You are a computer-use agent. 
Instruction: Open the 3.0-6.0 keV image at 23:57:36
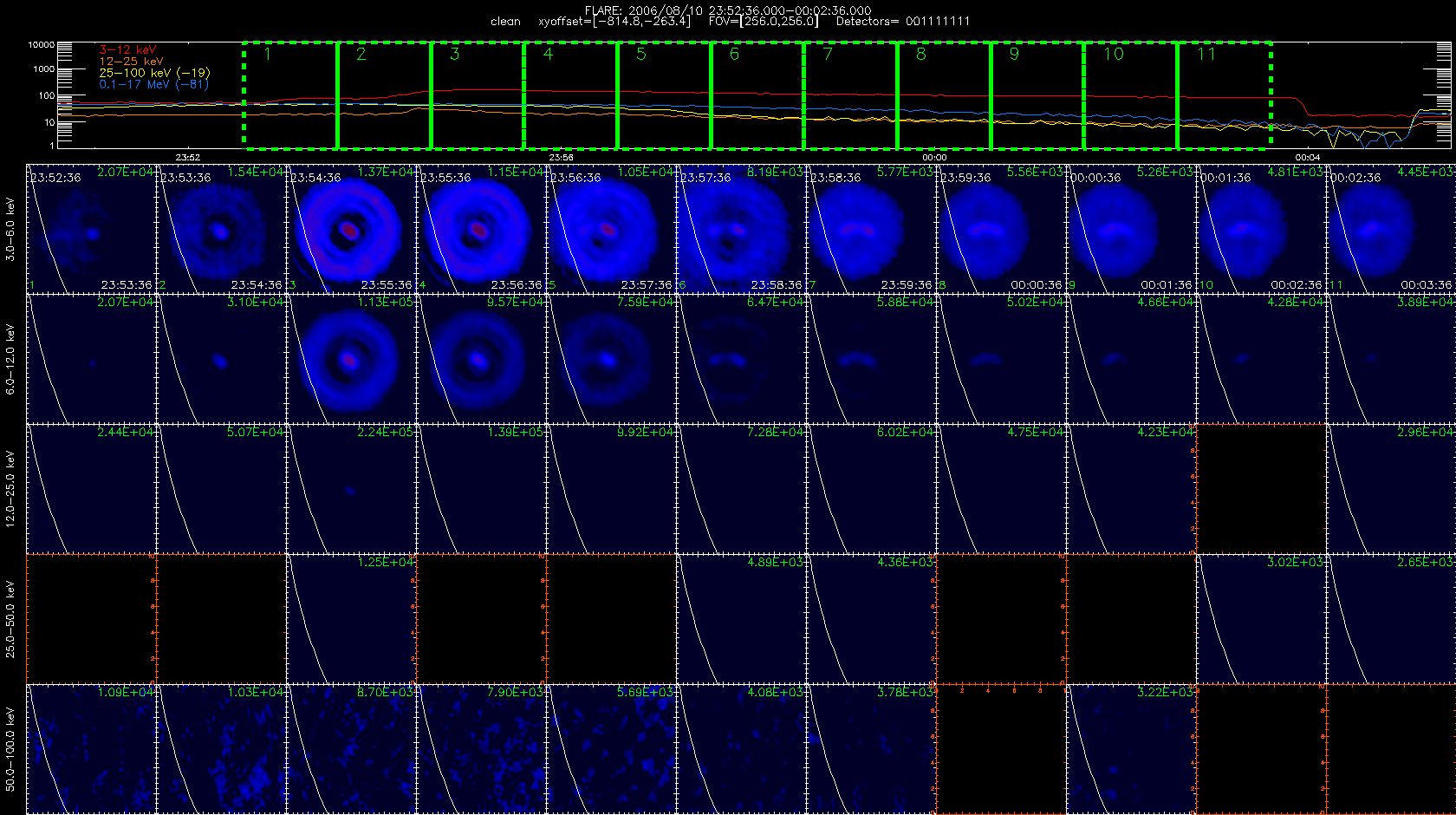pyautogui.click(x=742, y=229)
